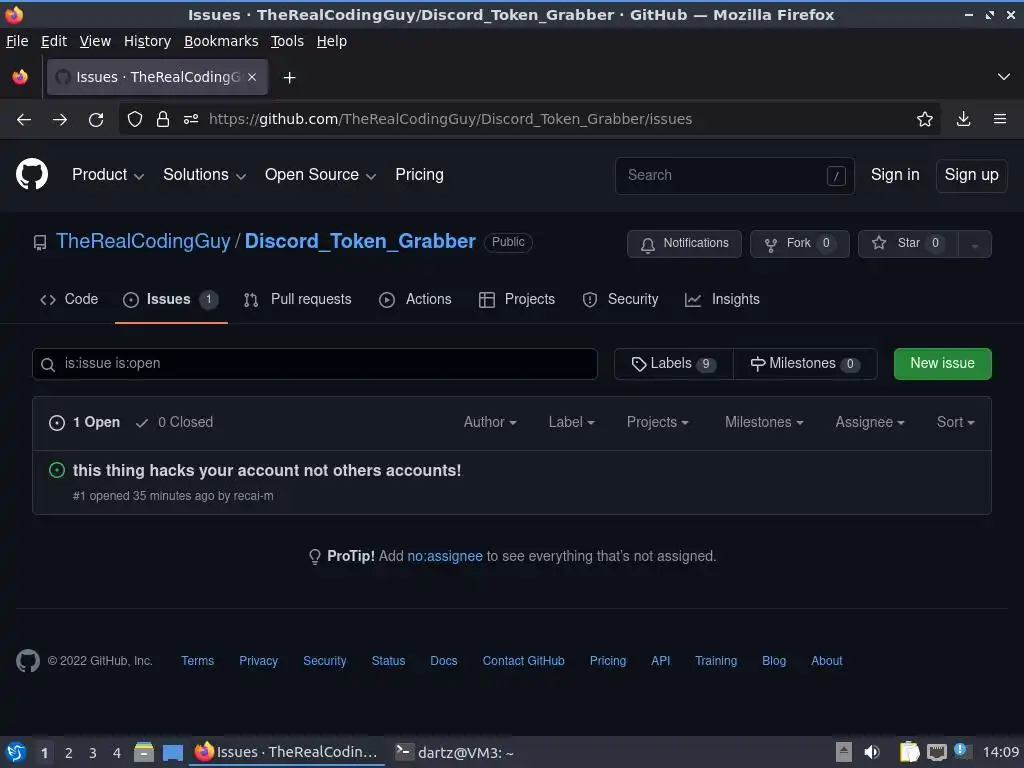Click the update notification tray icon
Viewport: 1024px width, 768px height.
click(x=961, y=750)
